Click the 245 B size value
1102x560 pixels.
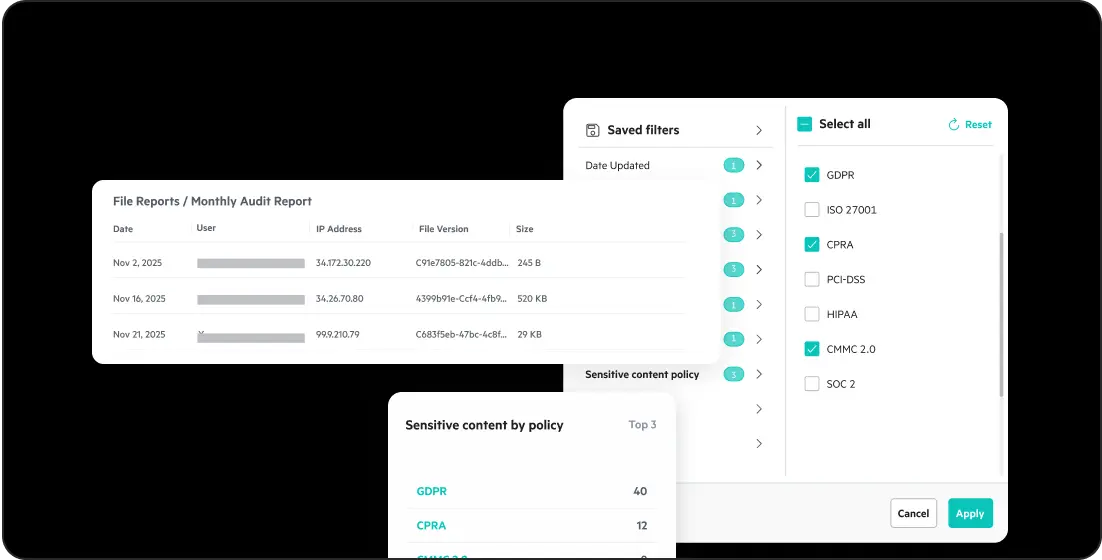[529, 263]
